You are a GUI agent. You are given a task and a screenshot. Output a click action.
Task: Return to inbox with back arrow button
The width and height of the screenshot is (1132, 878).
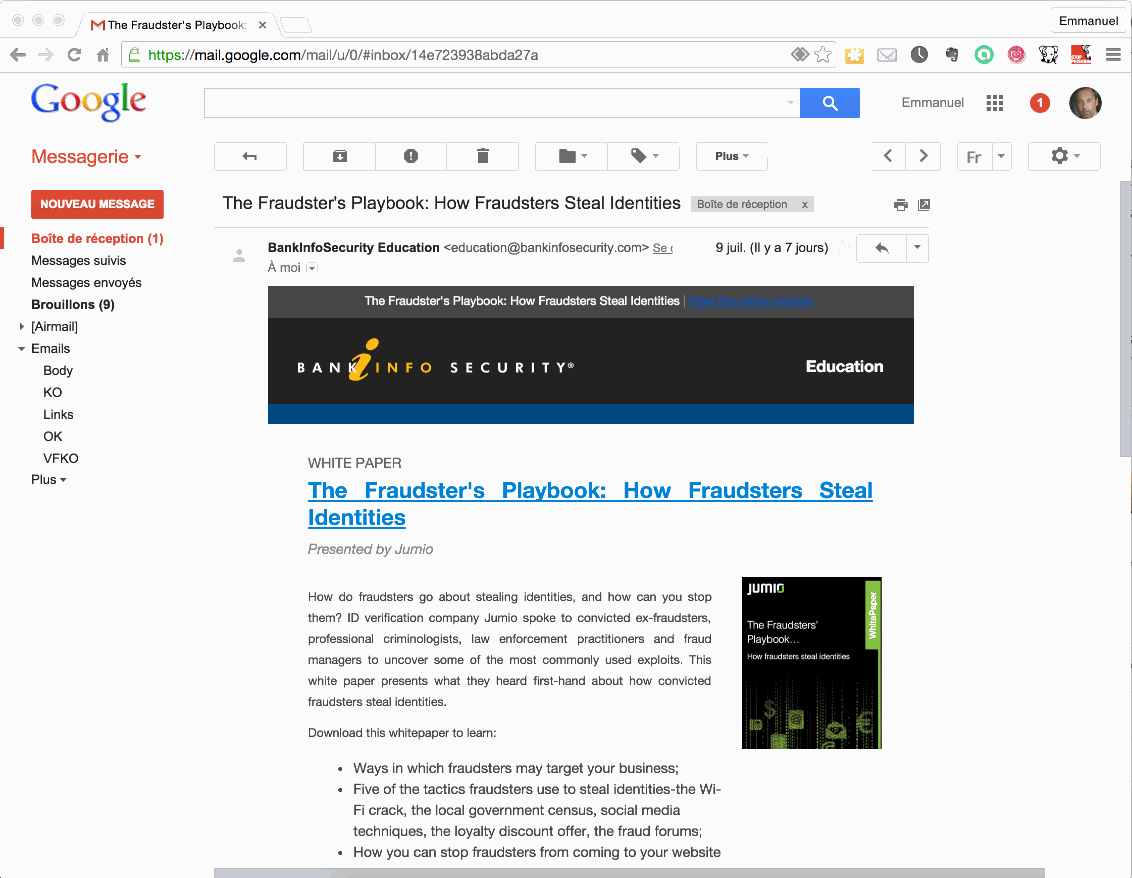[250, 156]
